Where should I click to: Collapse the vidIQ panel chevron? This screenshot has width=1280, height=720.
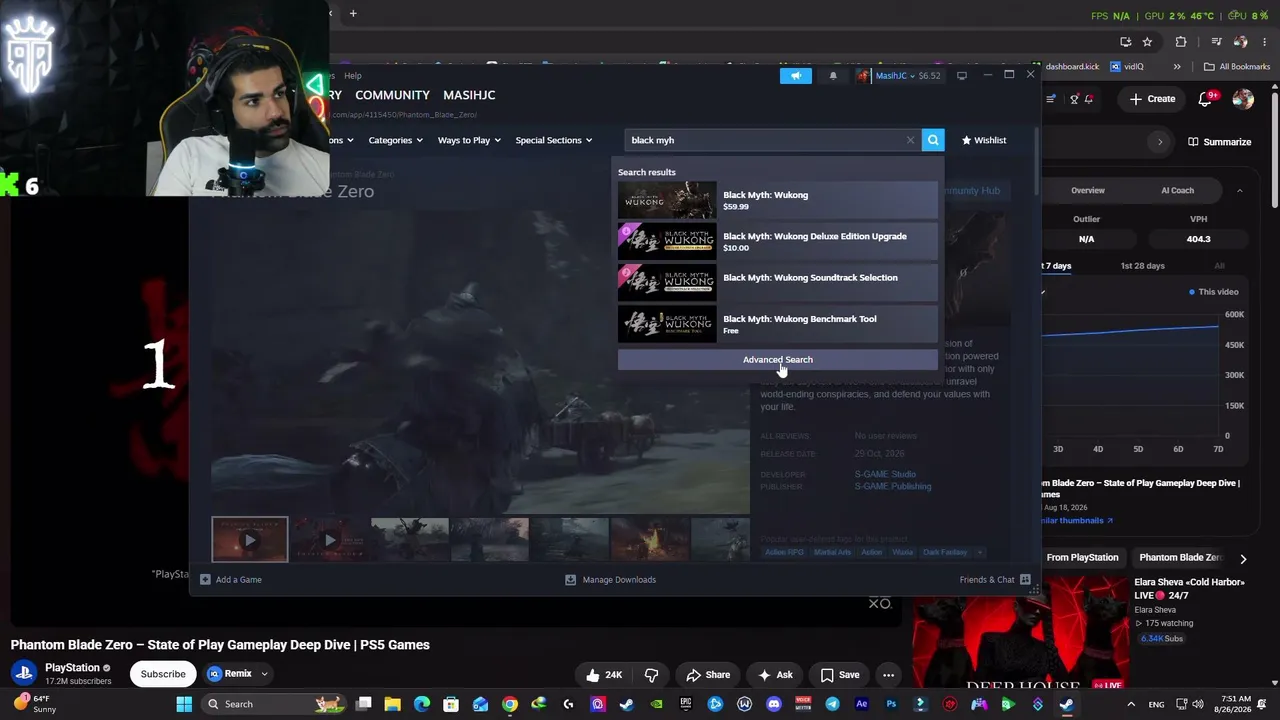click(1240, 190)
